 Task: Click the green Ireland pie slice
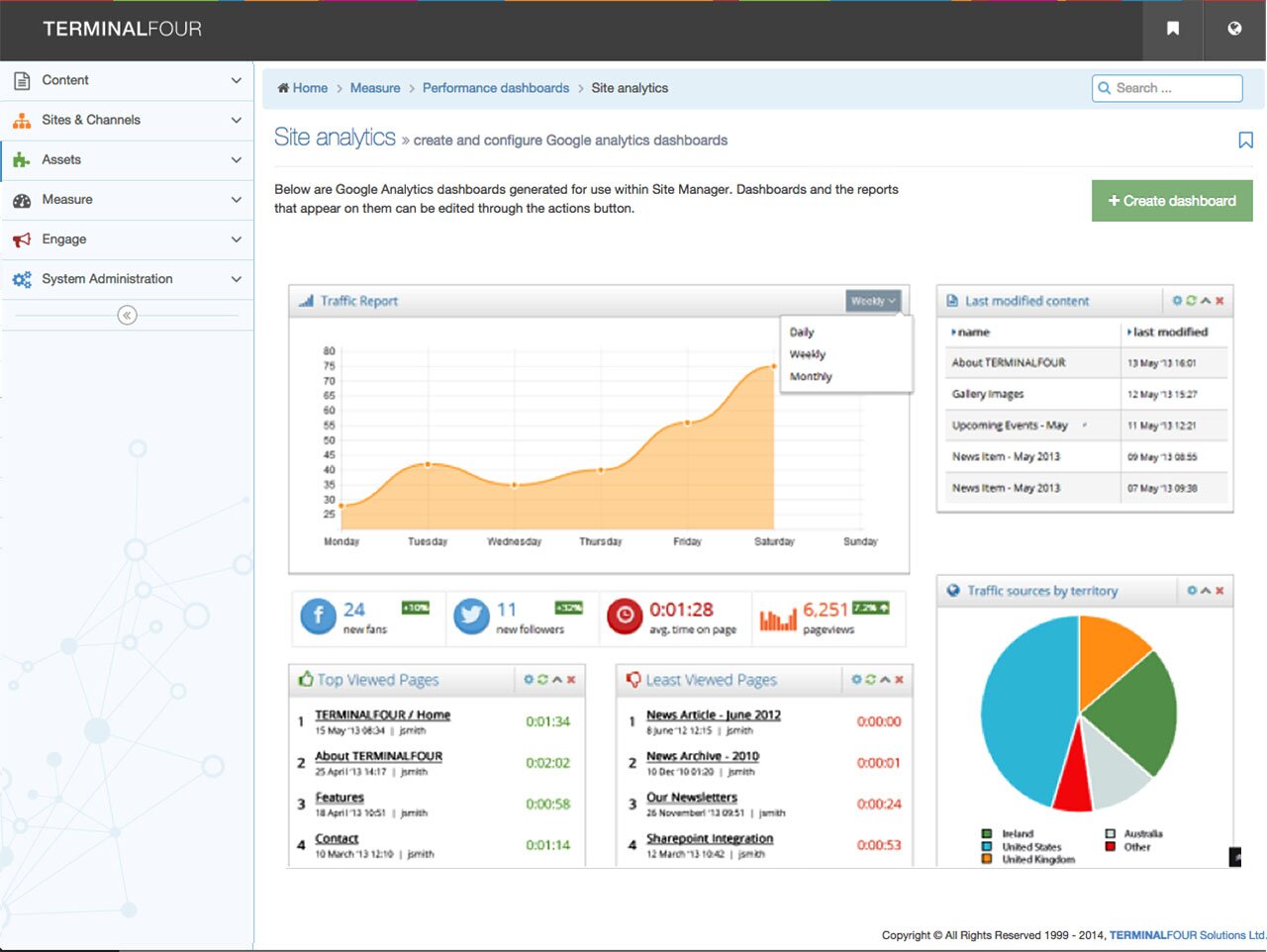(1133, 713)
